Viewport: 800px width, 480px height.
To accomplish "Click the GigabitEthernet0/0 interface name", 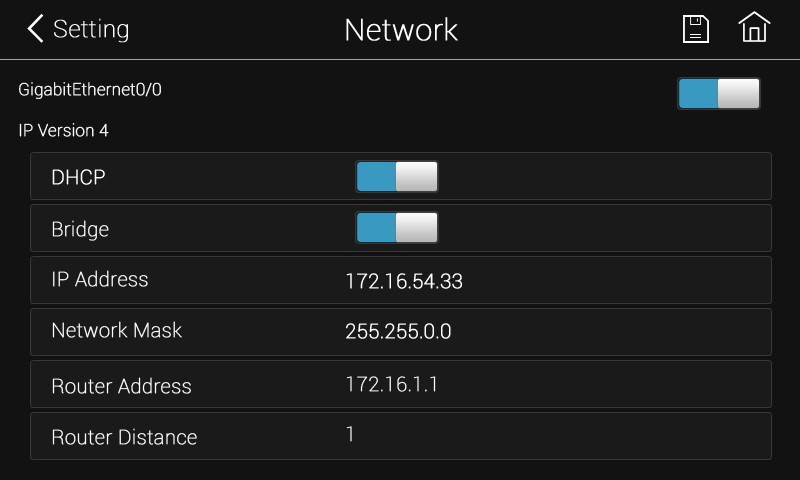I will point(90,90).
